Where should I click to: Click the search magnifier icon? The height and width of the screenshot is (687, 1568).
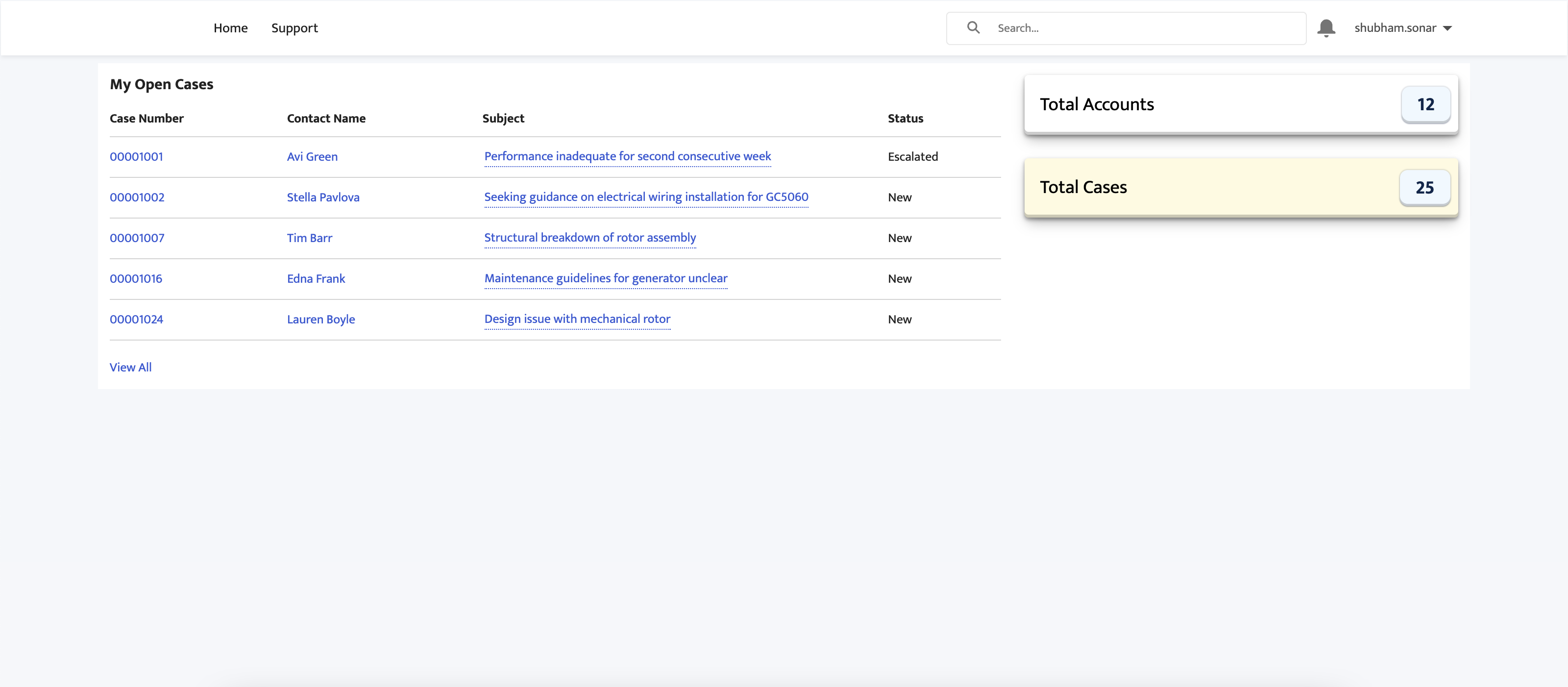(973, 28)
